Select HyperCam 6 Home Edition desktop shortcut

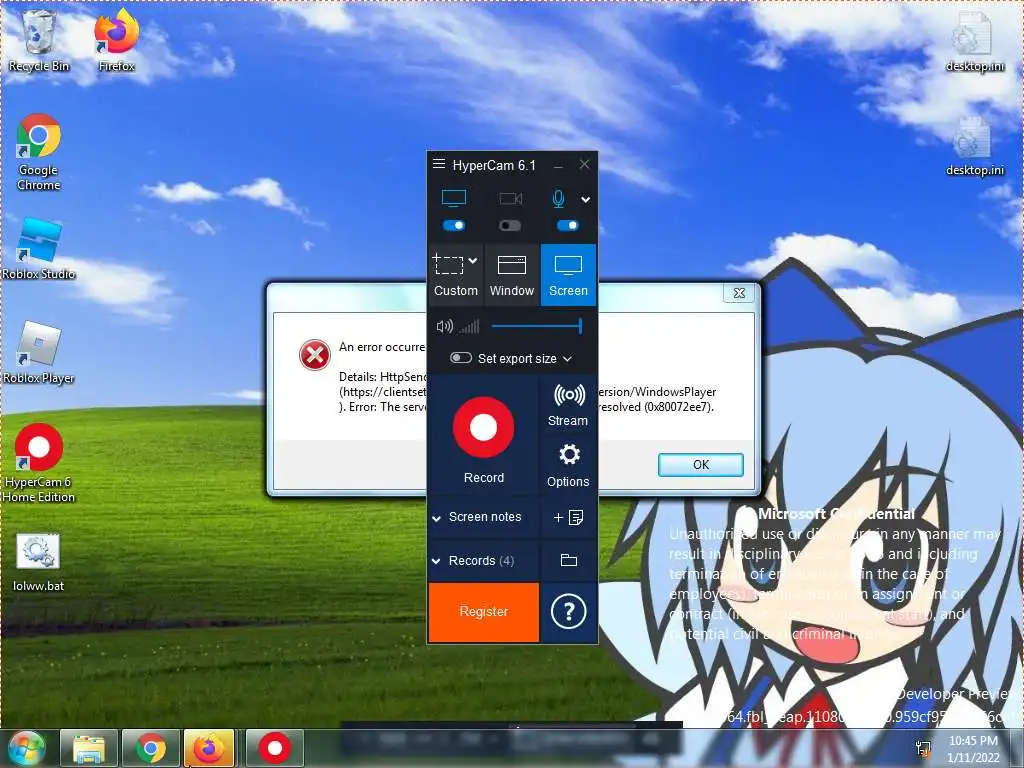[x=39, y=464]
